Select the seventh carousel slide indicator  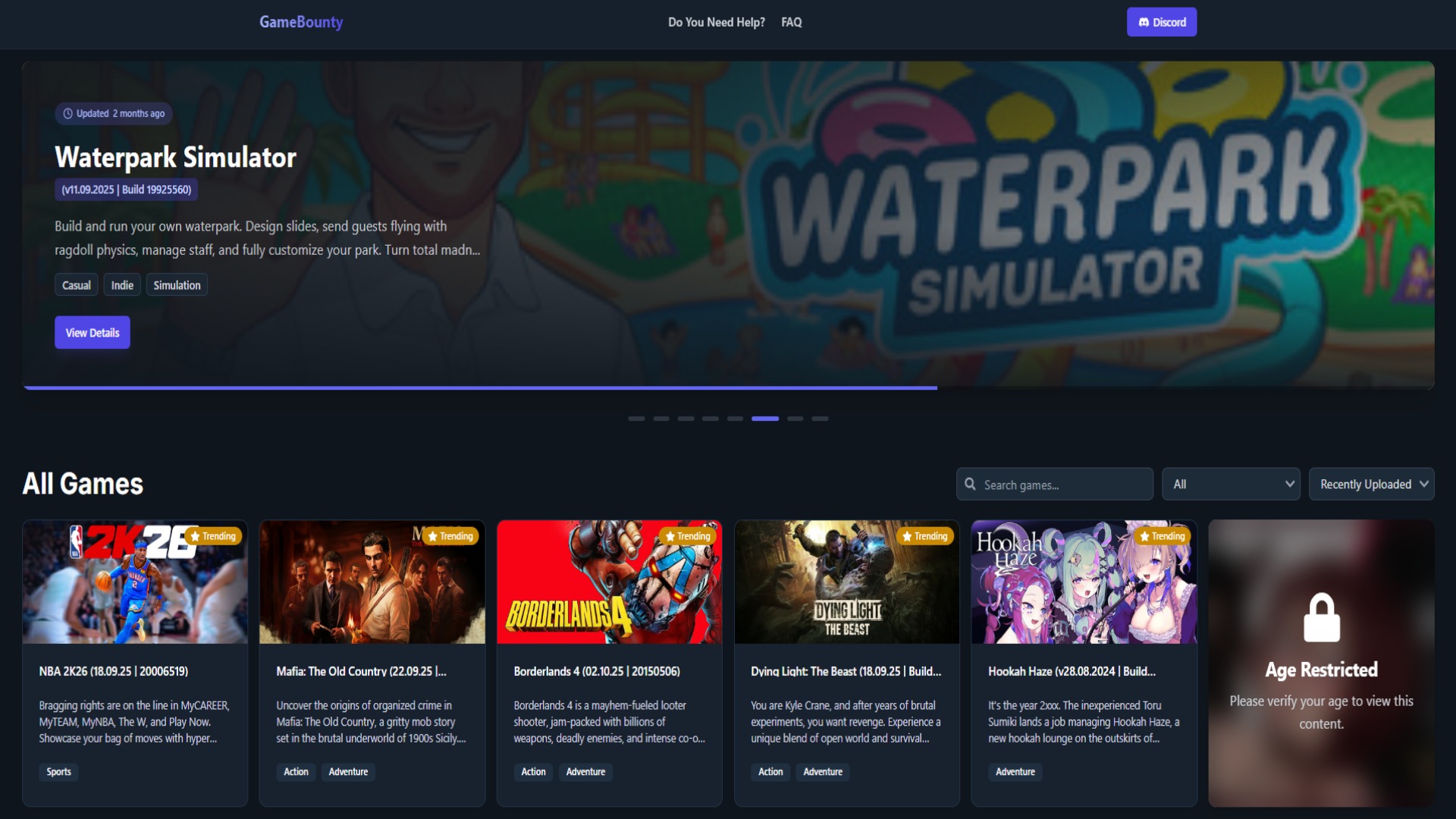tap(795, 419)
